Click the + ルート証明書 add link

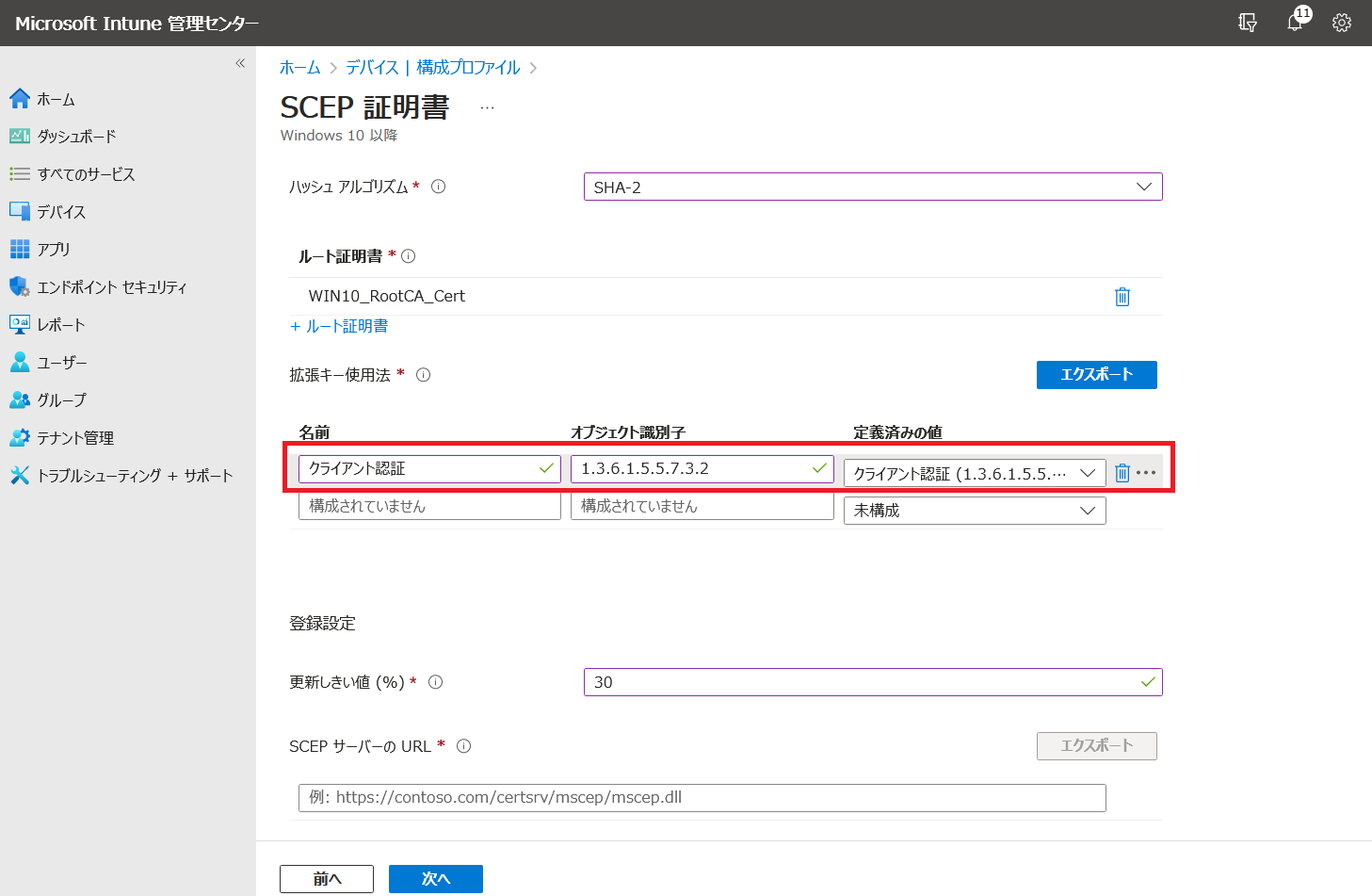339,326
